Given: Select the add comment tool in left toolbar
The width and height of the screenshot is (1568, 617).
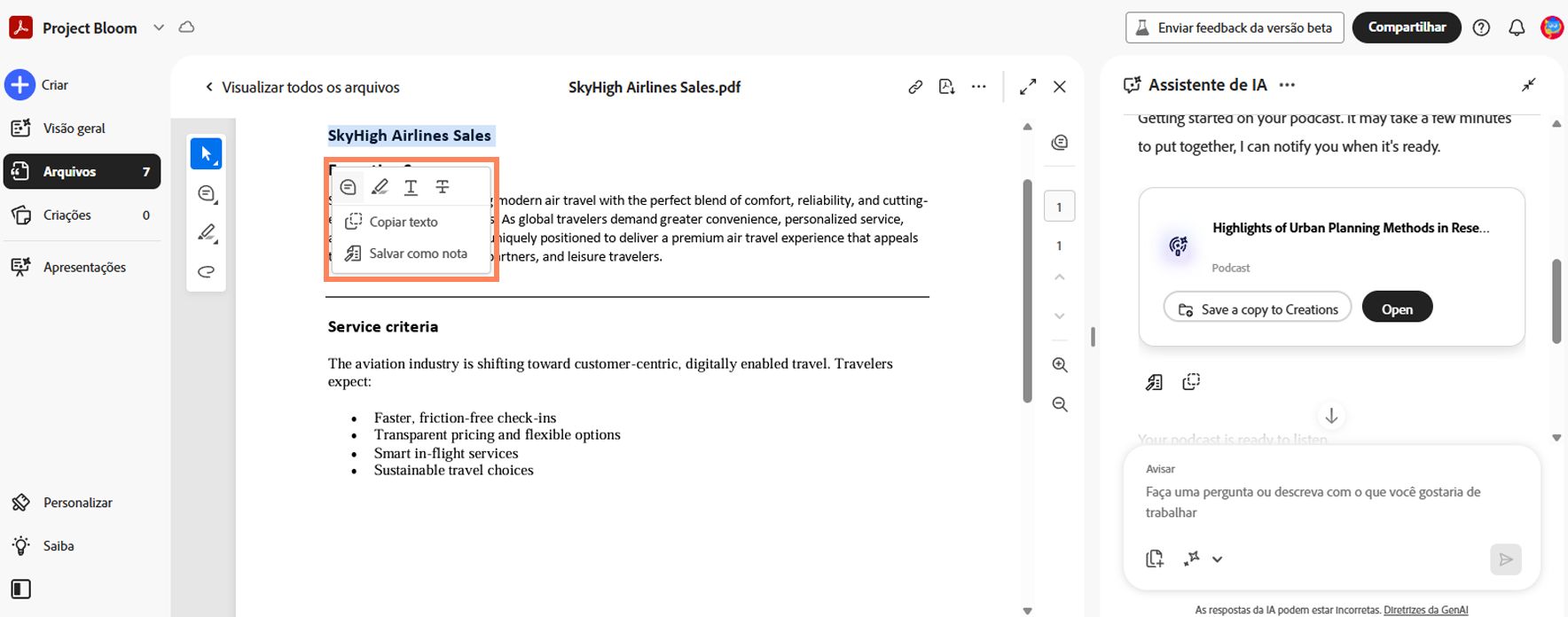Looking at the screenshot, I should [206, 194].
